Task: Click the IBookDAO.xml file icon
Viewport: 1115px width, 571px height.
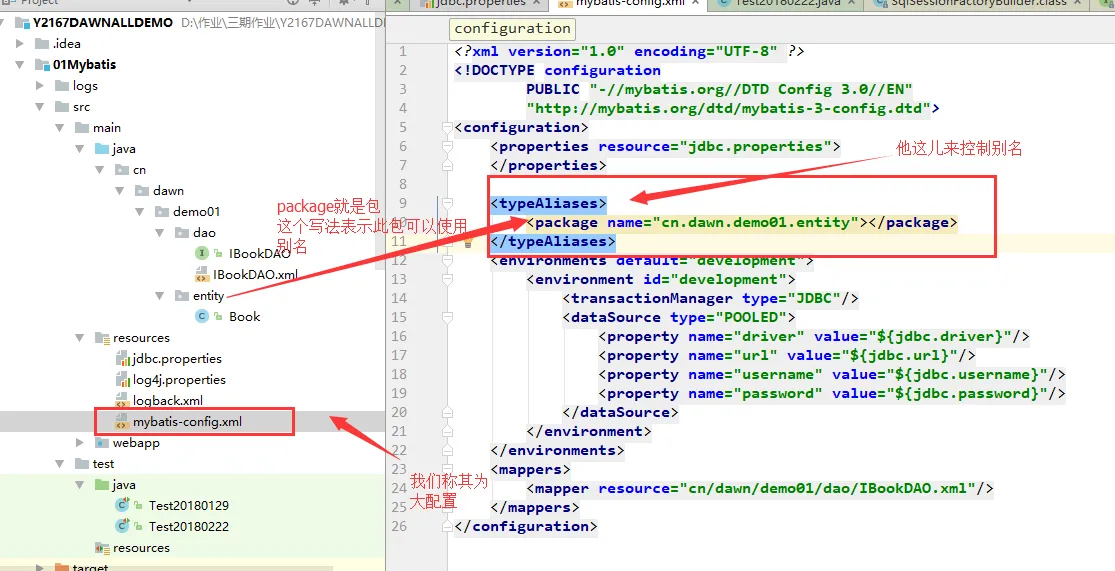Action: pos(201,275)
